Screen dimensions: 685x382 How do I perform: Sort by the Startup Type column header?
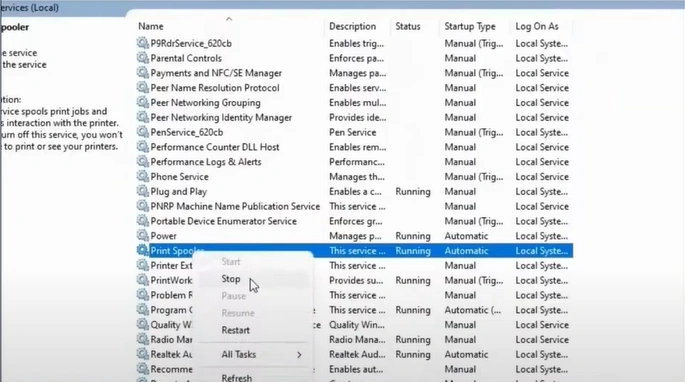coord(470,26)
